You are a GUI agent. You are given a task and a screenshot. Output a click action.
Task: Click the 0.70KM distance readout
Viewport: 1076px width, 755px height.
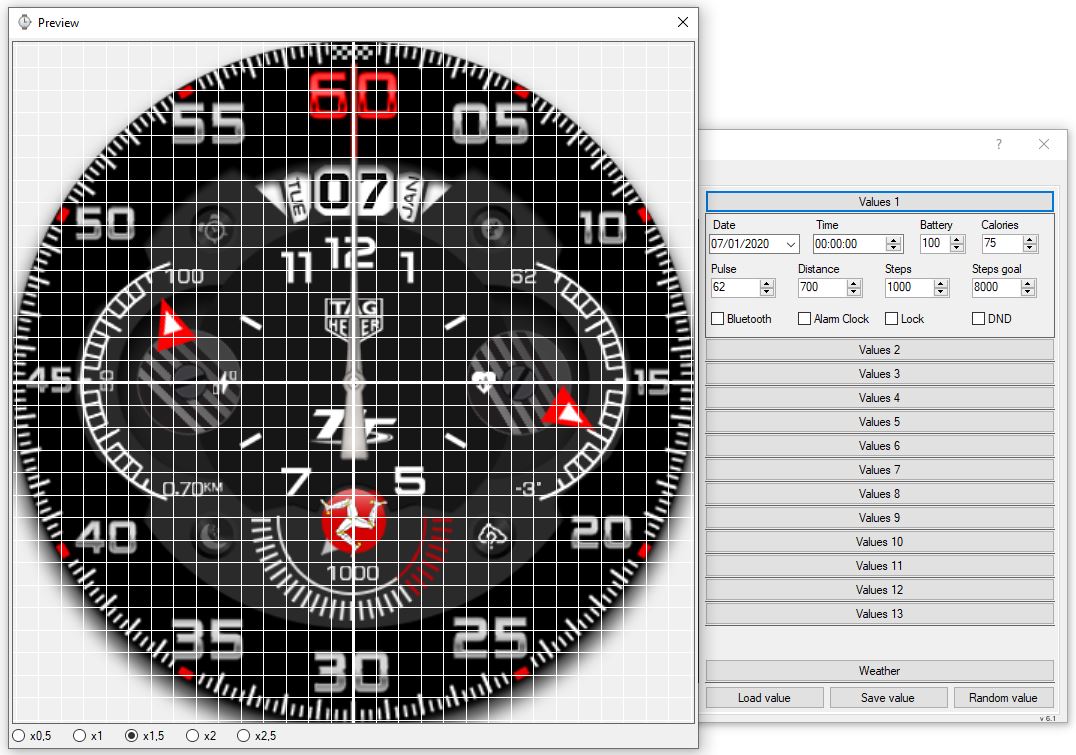[192, 488]
